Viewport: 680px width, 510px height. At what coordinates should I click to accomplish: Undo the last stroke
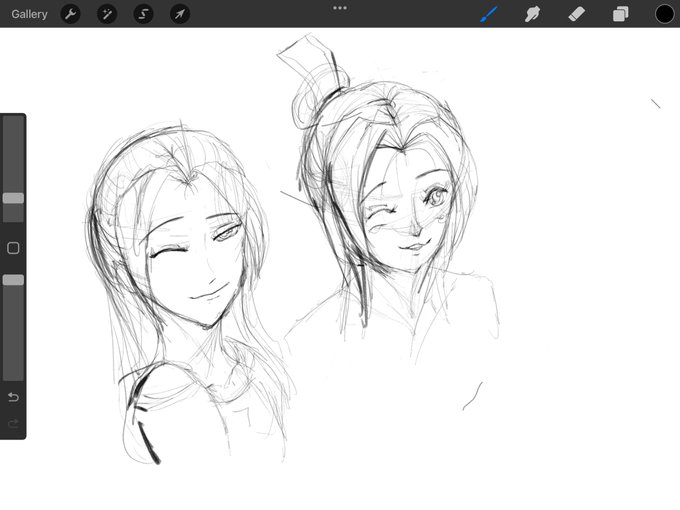tap(13, 397)
